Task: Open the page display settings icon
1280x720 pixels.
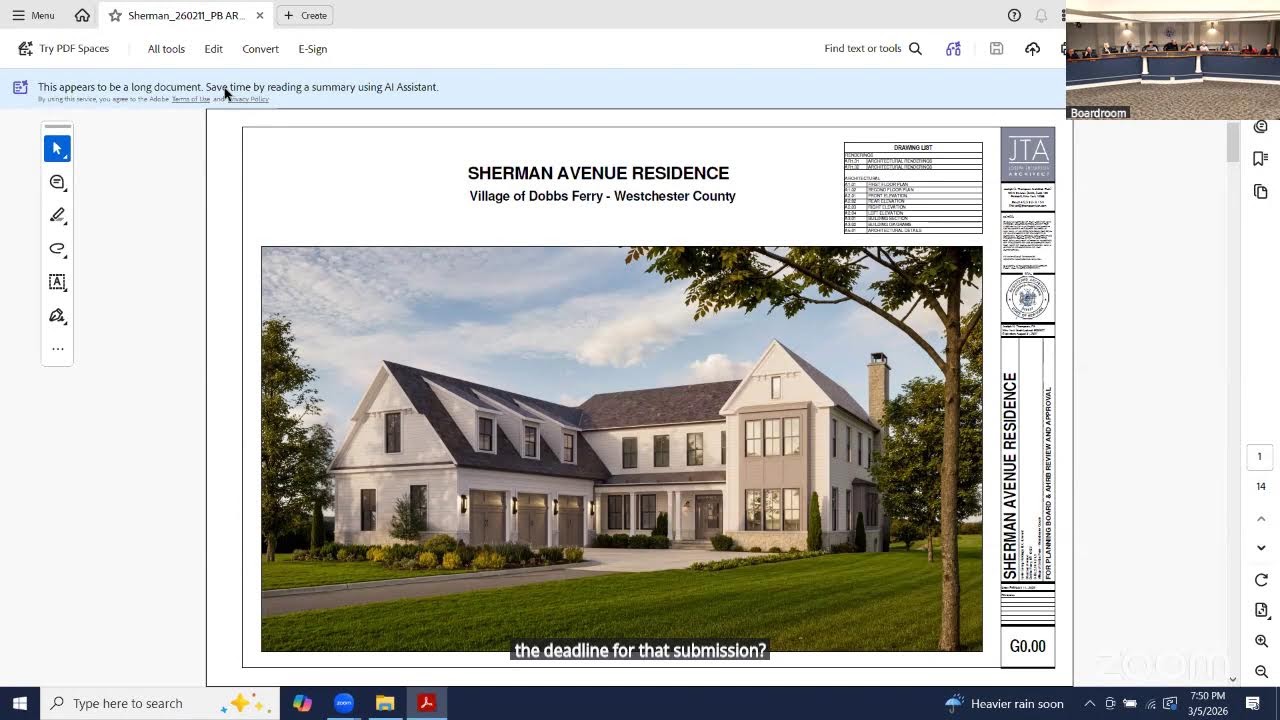Action: pos(1260,610)
